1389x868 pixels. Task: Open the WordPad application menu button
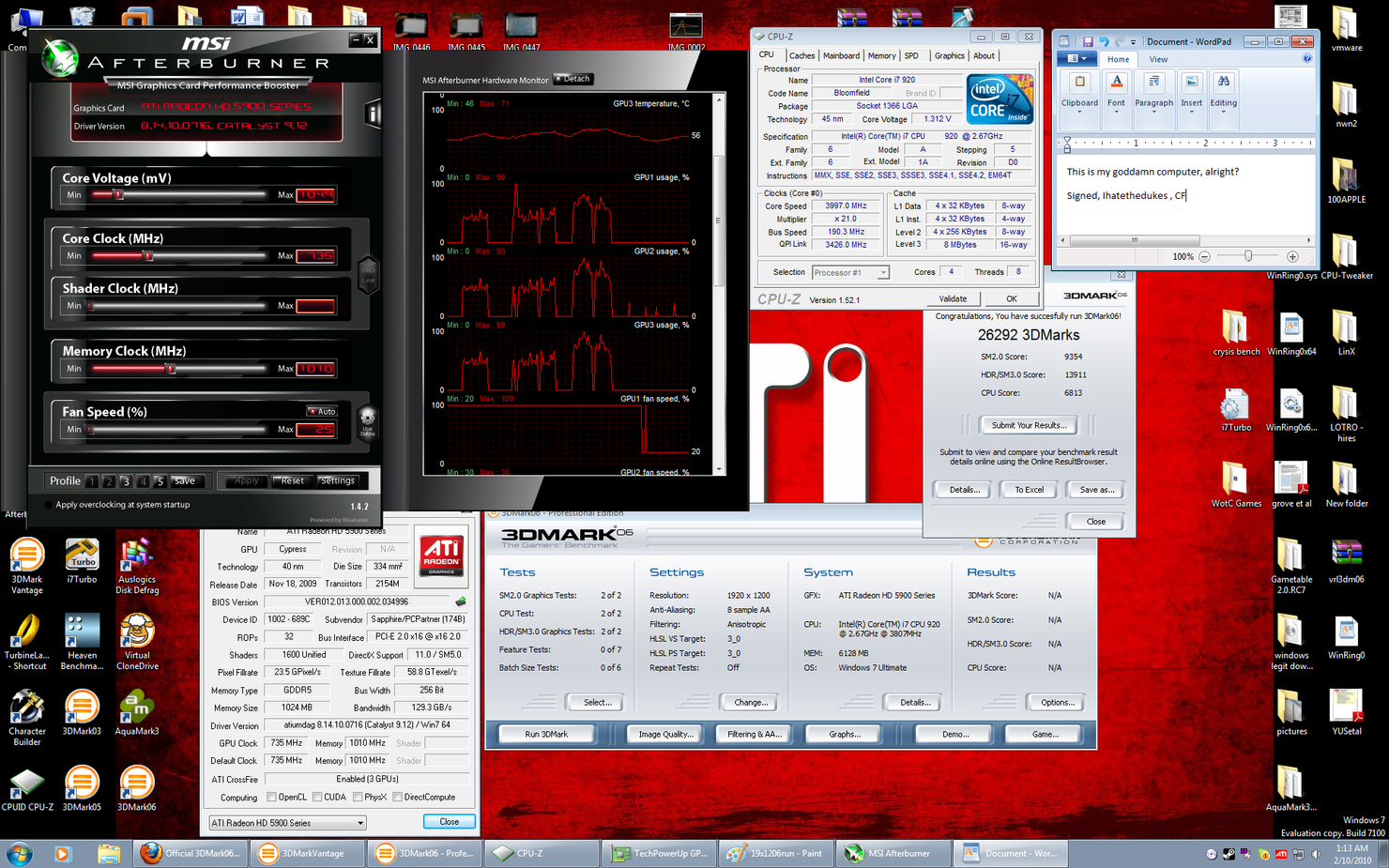pyautogui.click(x=1077, y=59)
